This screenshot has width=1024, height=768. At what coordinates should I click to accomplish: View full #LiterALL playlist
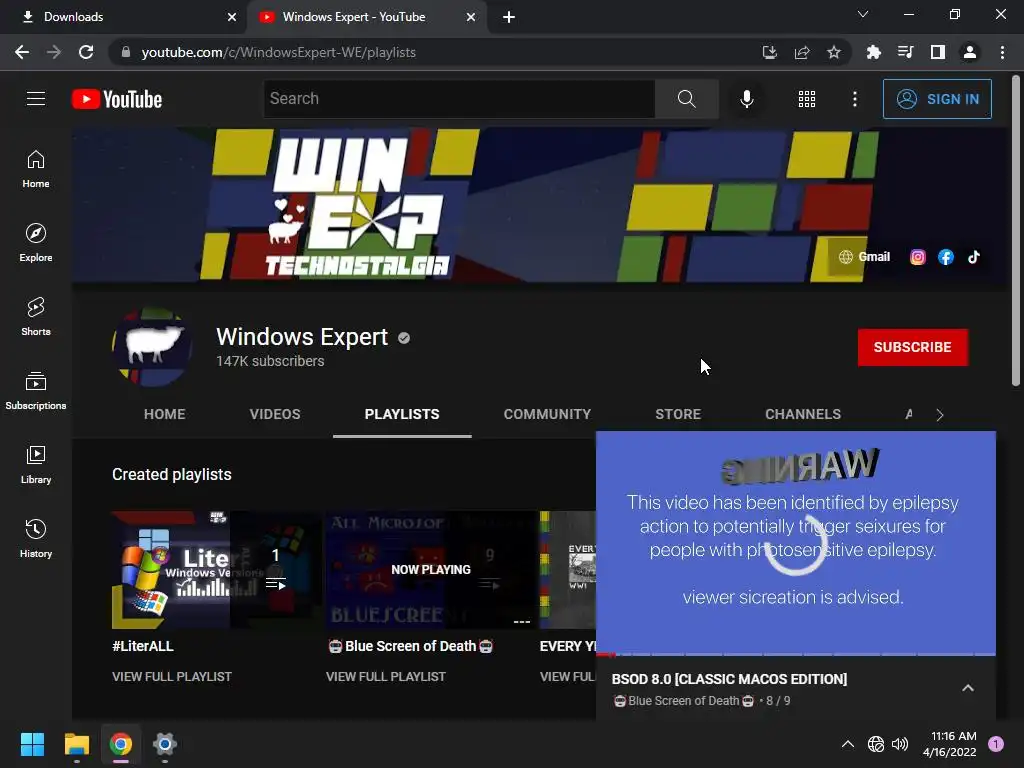172,677
